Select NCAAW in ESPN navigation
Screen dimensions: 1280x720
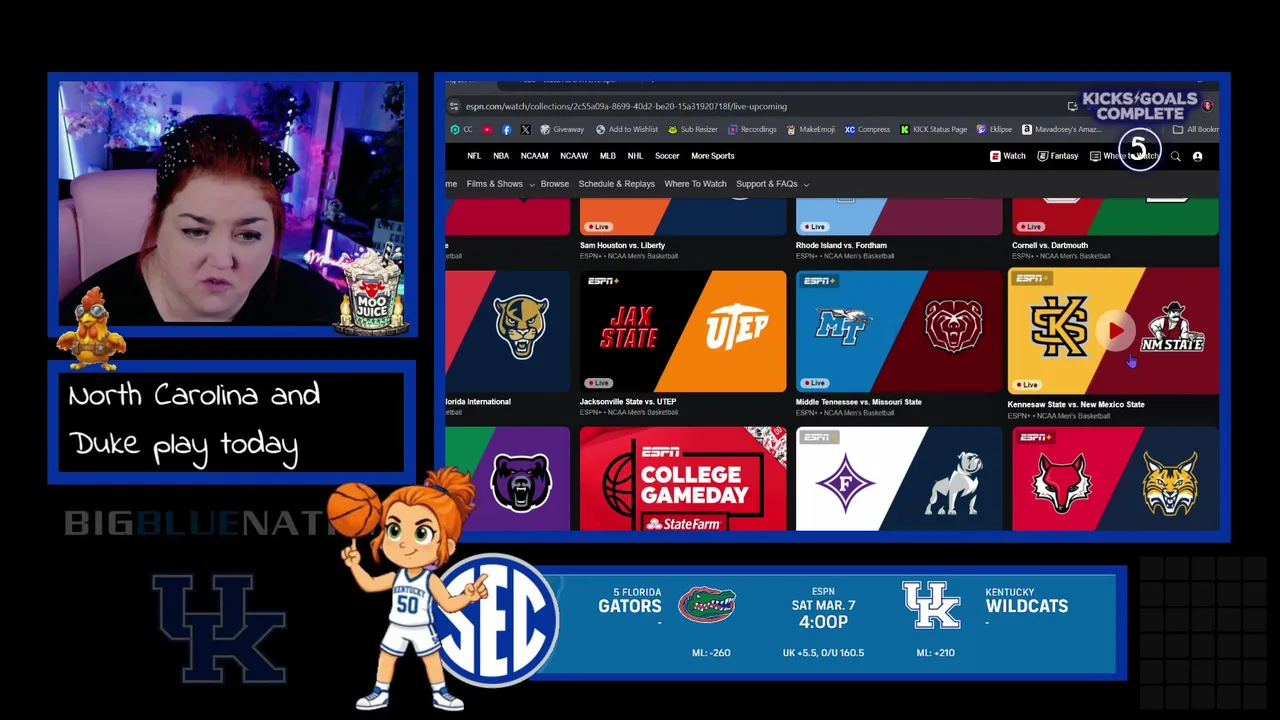click(574, 156)
